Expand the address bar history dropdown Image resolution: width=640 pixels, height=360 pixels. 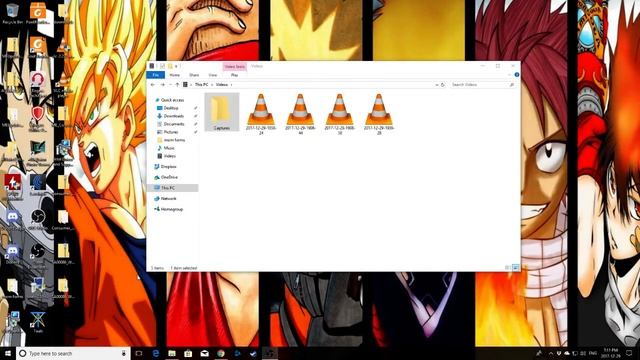pos(437,84)
